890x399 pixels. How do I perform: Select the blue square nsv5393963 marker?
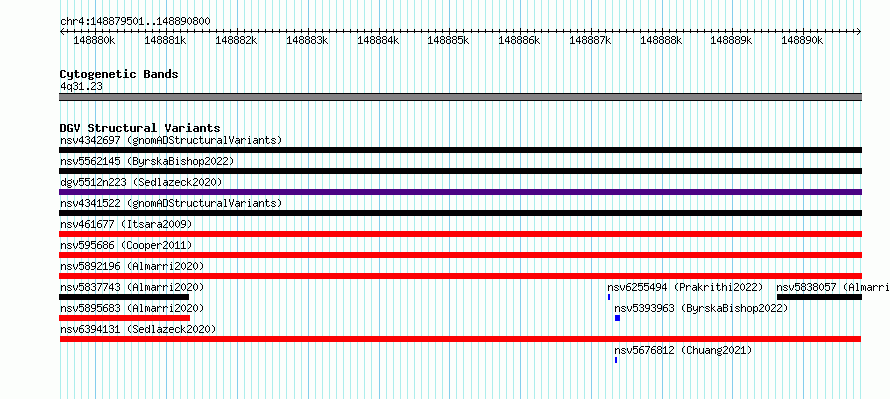click(x=618, y=318)
